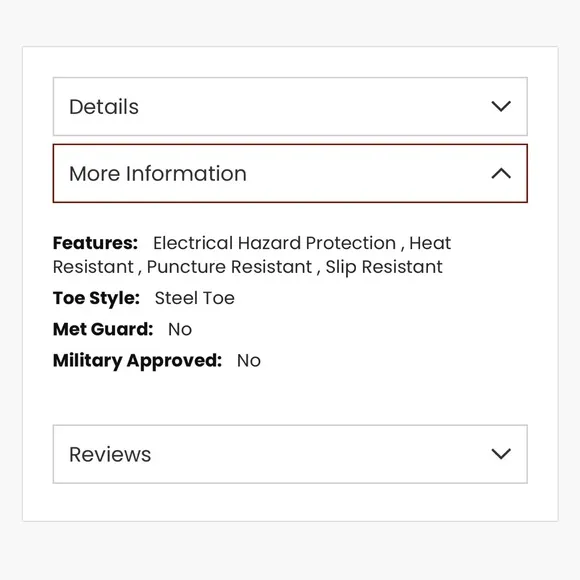
Task: Expand the Details accordion title
Action: [104, 107]
